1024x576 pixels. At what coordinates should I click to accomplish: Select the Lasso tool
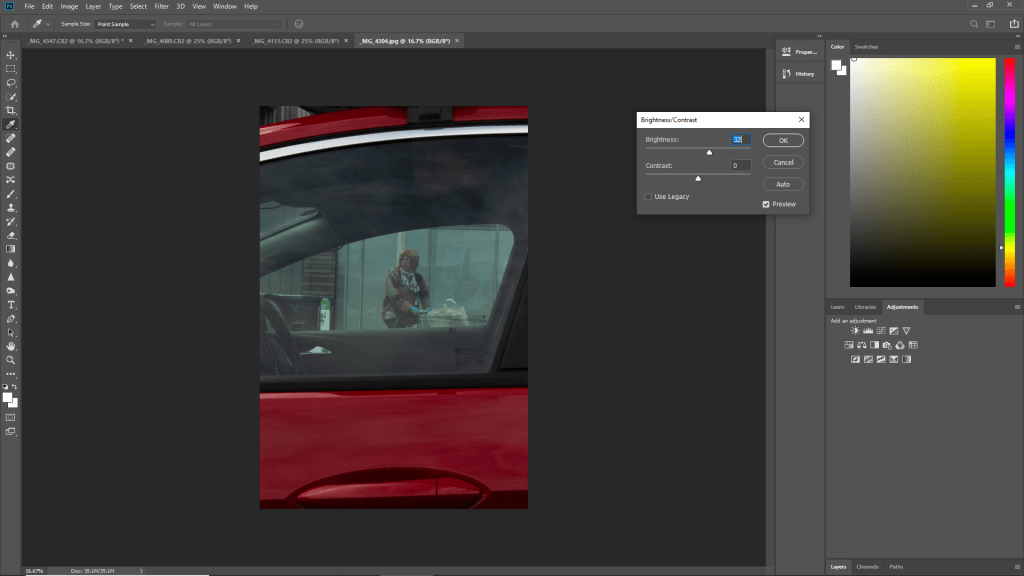[x=11, y=82]
